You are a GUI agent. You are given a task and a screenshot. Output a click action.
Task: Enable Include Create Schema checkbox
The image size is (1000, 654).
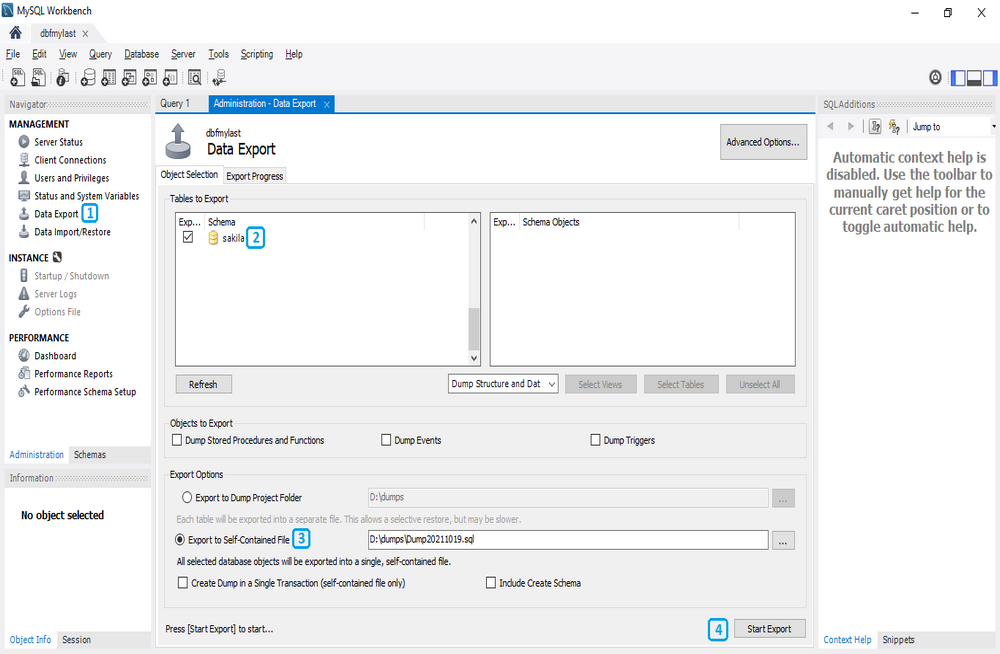[x=491, y=583]
